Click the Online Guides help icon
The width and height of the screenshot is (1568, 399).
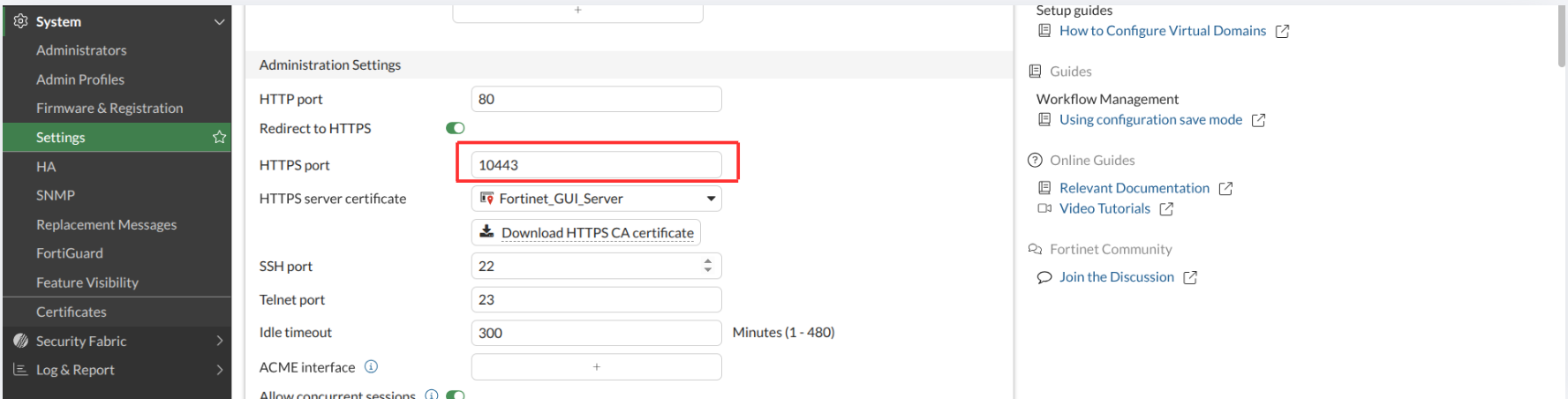(x=1036, y=160)
